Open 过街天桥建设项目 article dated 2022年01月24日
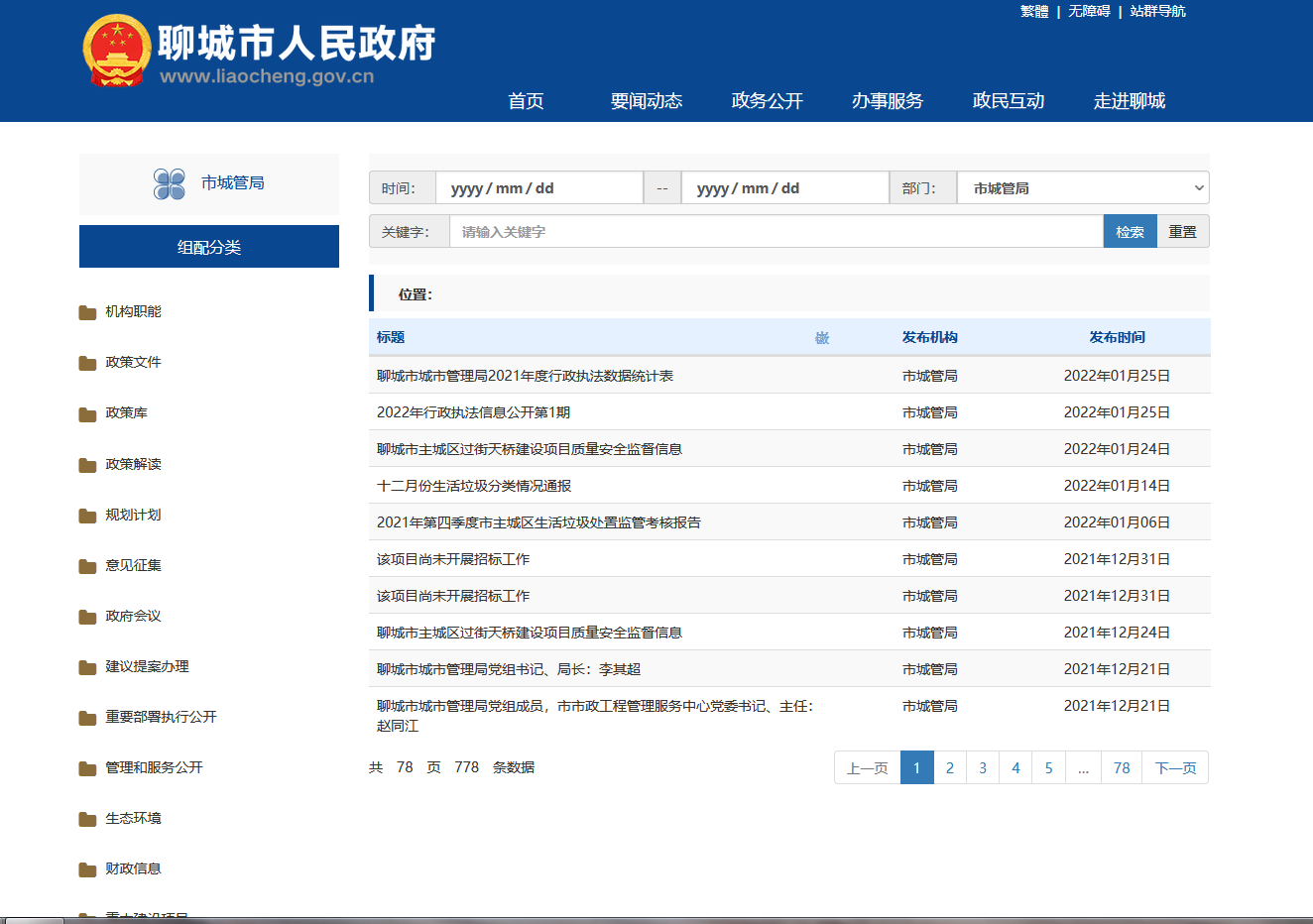 530,449
